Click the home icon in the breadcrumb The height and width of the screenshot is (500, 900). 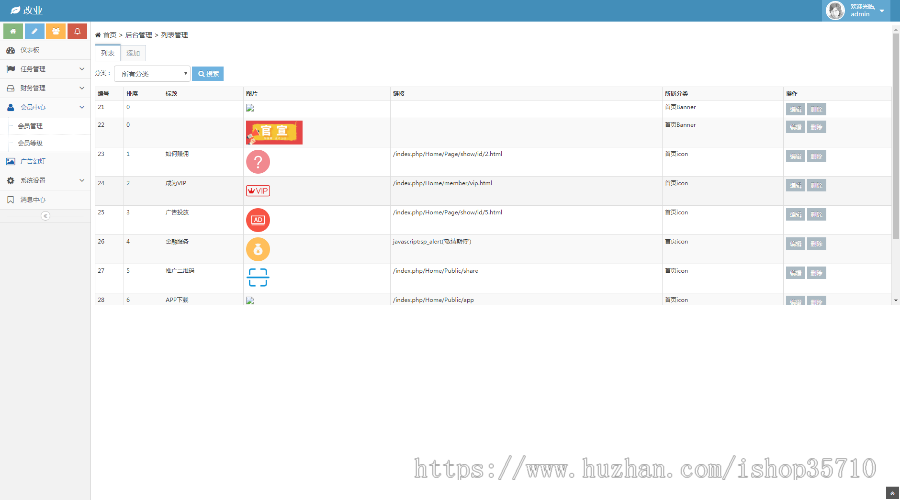click(x=98, y=35)
